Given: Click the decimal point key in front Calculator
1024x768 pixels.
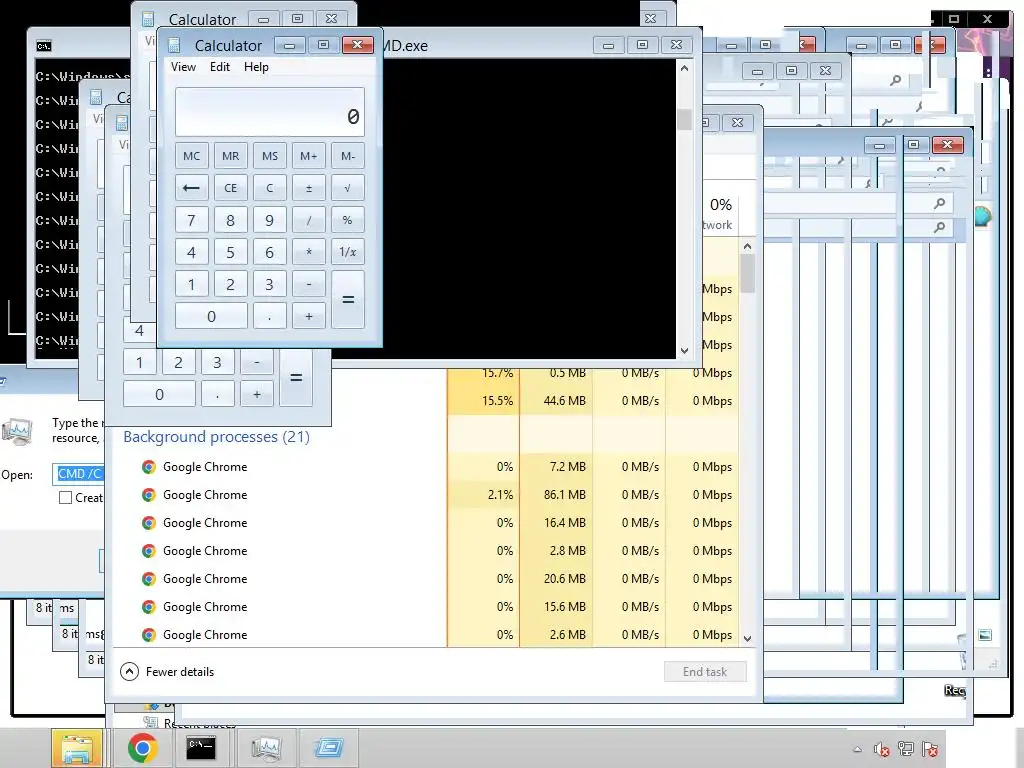Looking at the screenshot, I should 270,317.
